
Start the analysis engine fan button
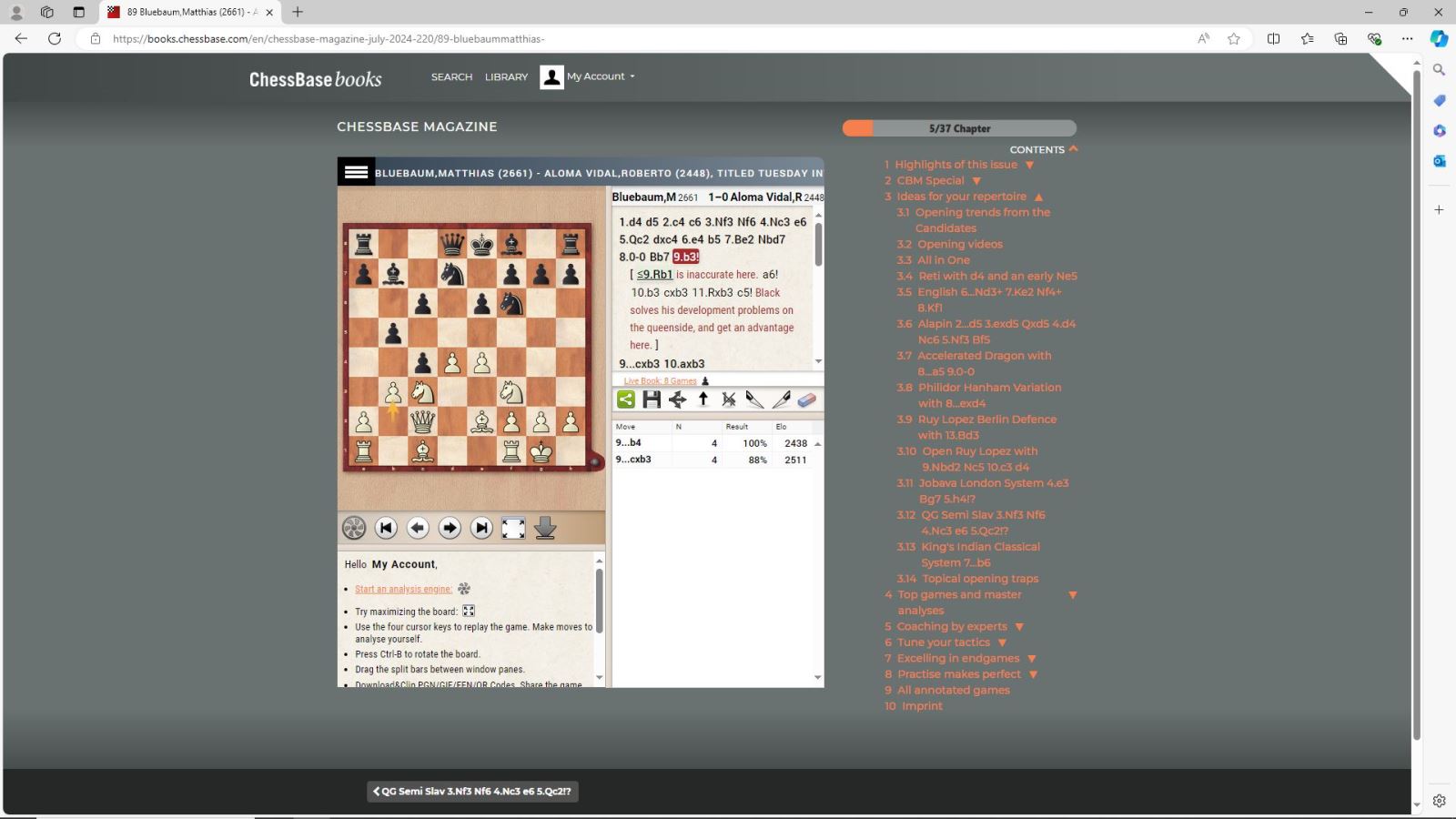coord(354,528)
